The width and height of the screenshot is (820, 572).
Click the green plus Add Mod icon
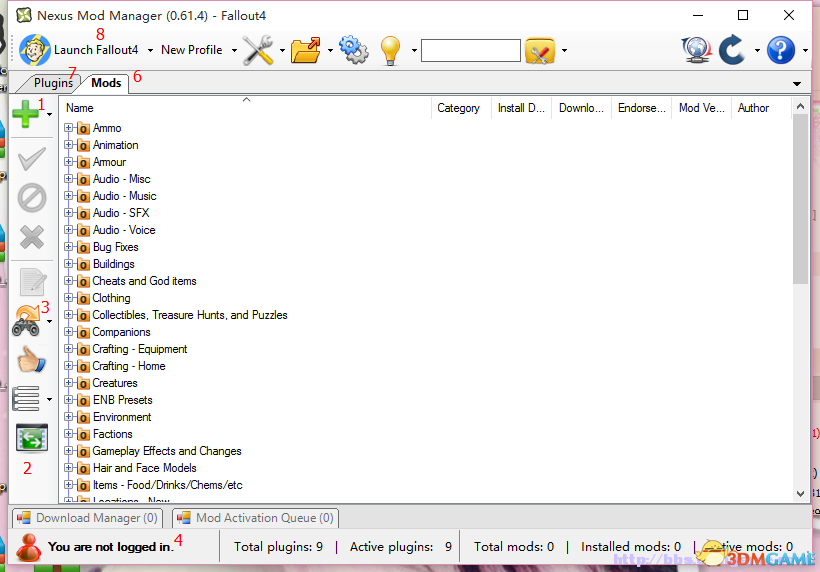coord(26,115)
